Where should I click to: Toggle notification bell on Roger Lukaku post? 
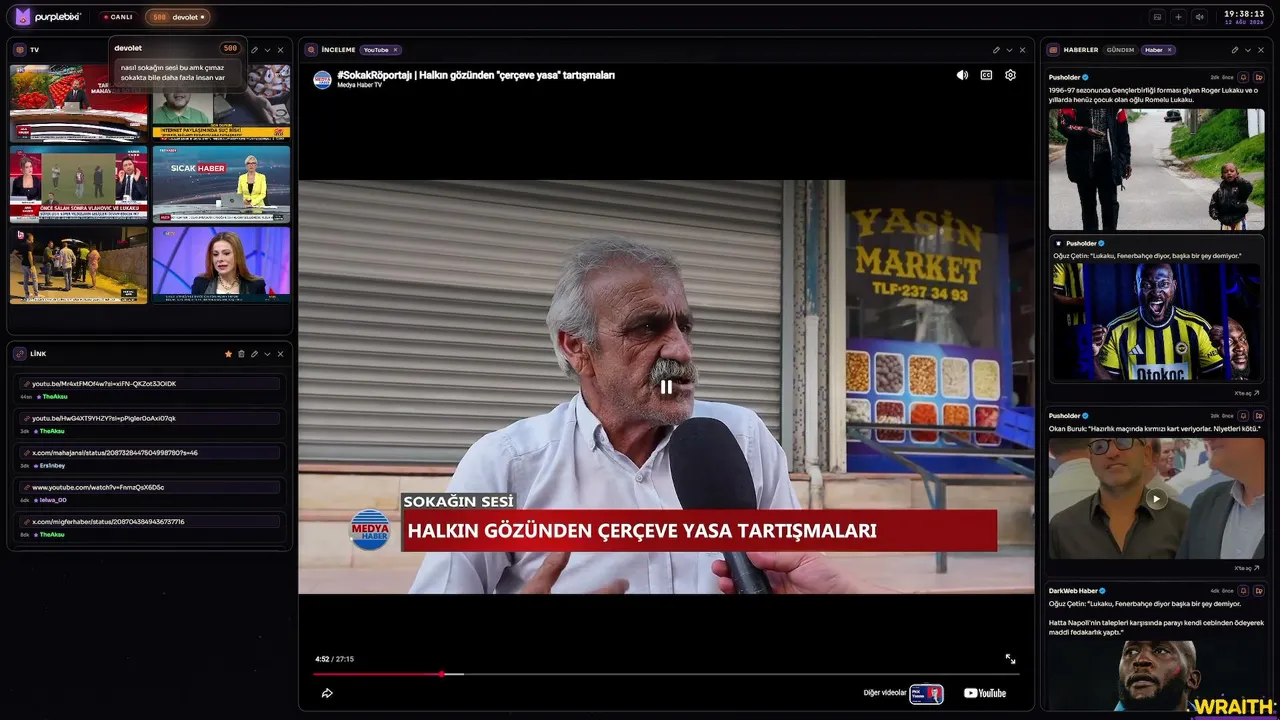[x=1244, y=77]
